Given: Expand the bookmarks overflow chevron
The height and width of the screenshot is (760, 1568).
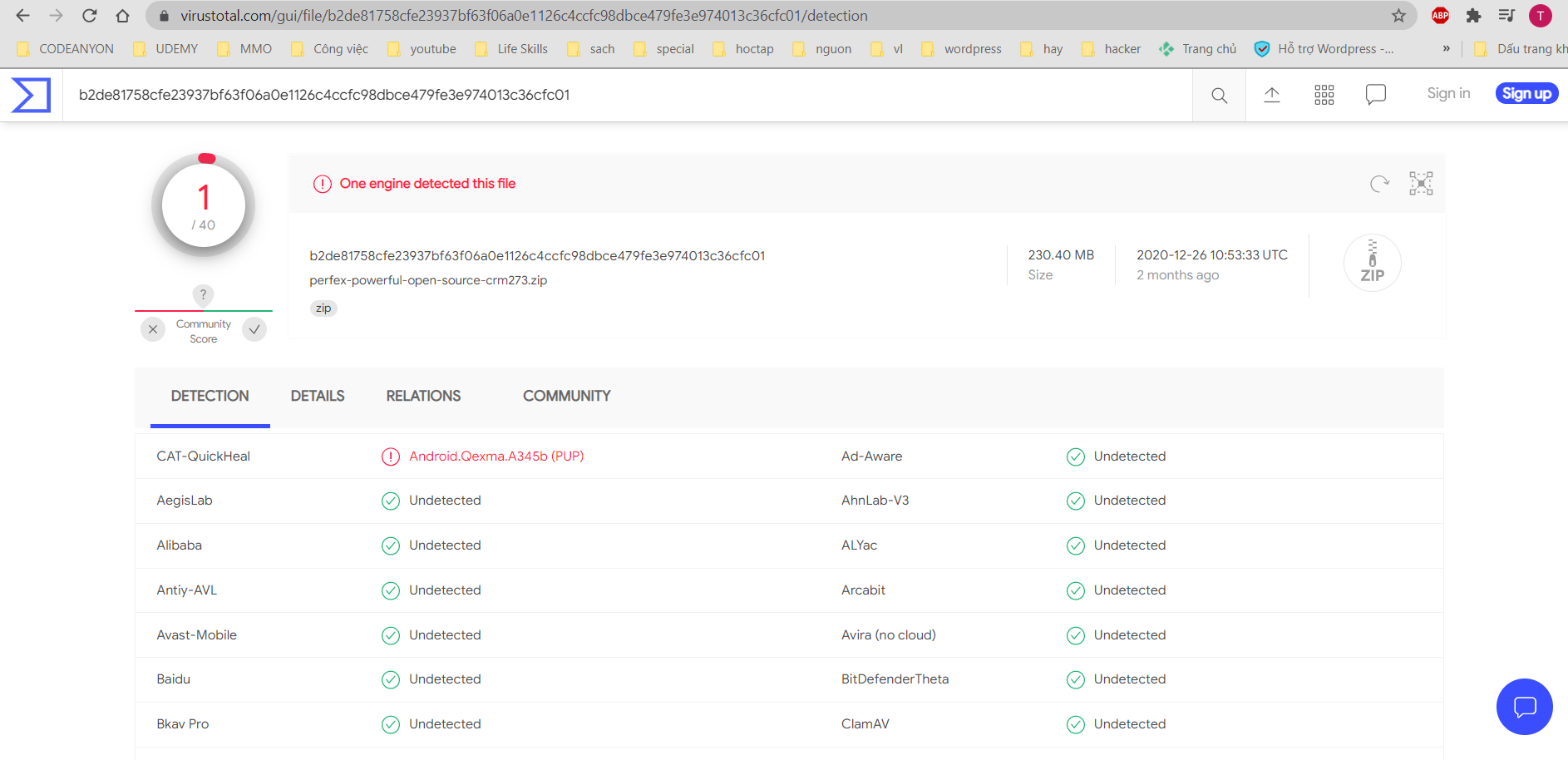Looking at the screenshot, I should coord(1446,48).
